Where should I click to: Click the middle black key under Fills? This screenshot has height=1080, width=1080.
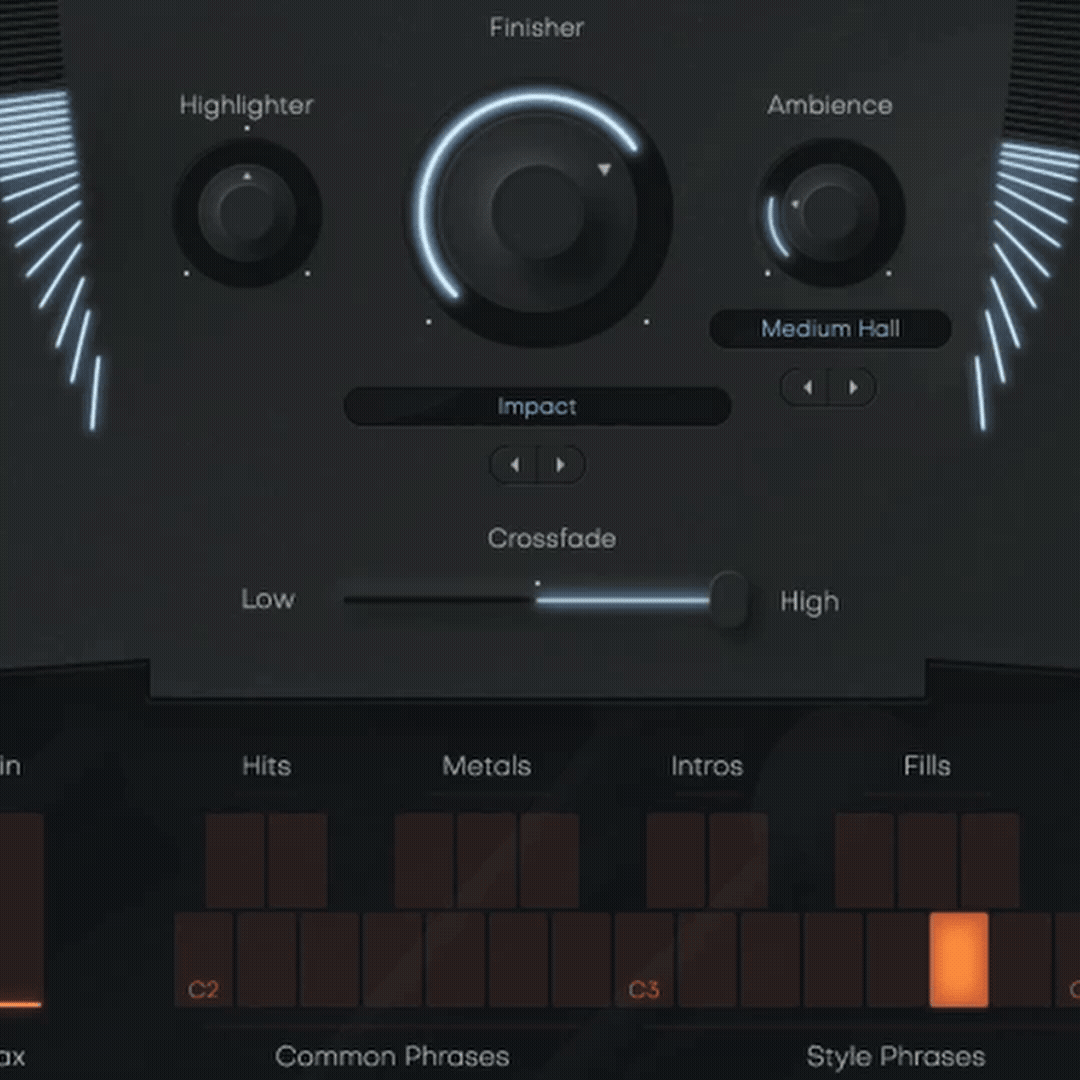coord(927,860)
